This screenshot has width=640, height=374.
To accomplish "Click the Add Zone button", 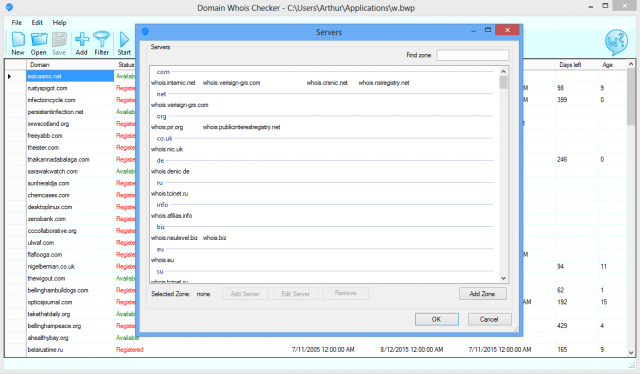I will 482,294.
